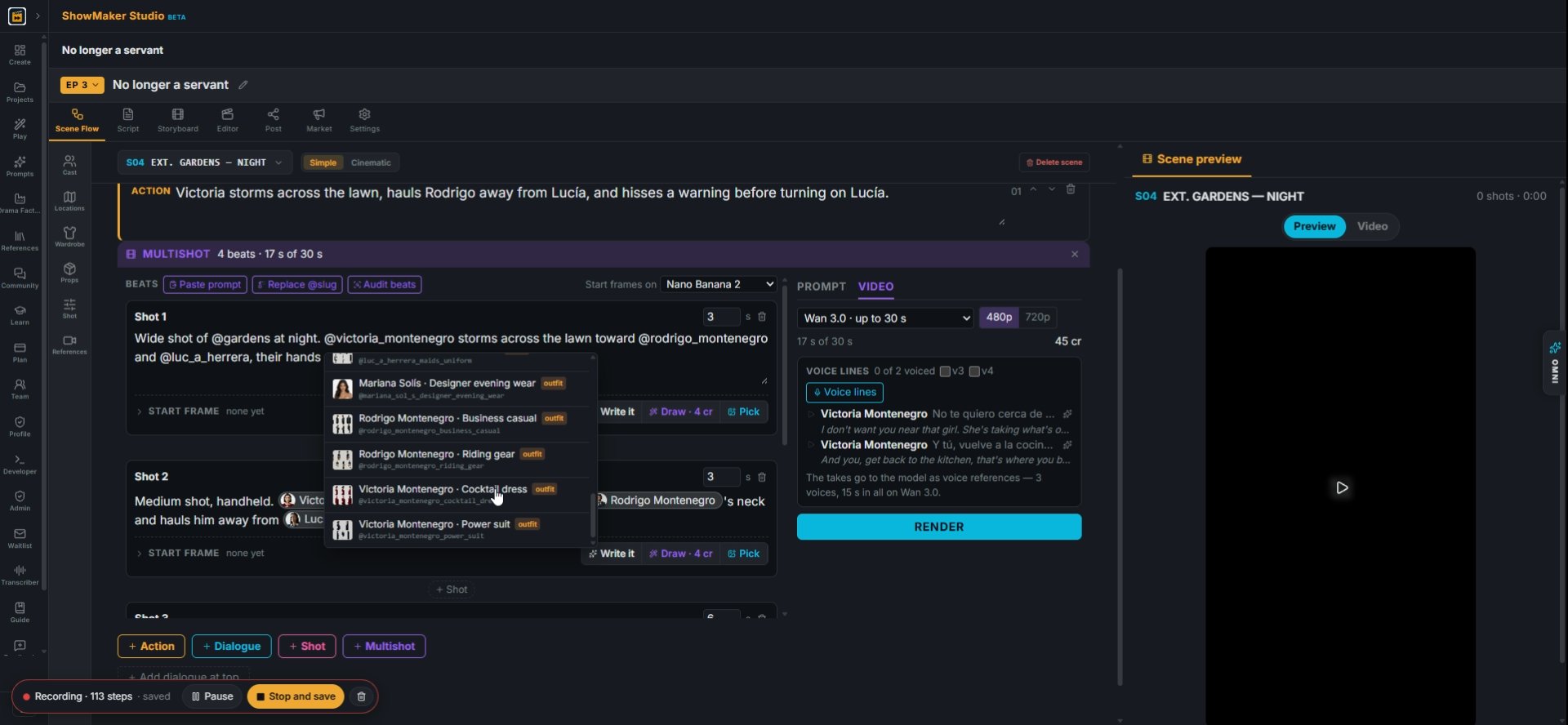Open the Create sidebar icon
This screenshot has width=1568, height=725.
pyautogui.click(x=20, y=55)
